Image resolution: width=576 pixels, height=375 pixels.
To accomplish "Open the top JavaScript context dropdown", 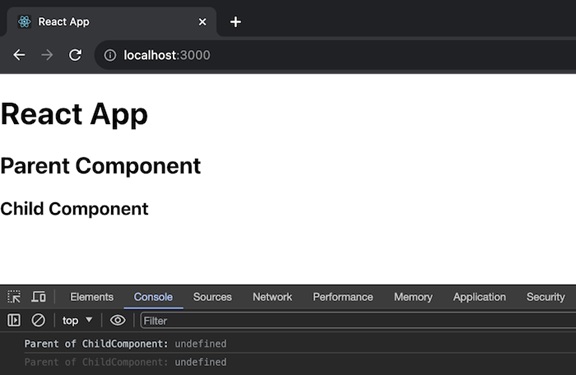I will coord(77,321).
